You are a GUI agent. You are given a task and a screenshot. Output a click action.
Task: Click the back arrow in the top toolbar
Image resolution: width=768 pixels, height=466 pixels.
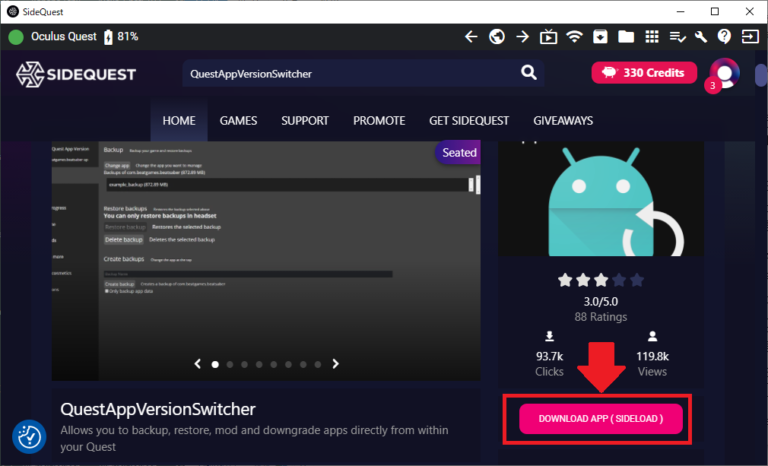[x=472, y=37]
